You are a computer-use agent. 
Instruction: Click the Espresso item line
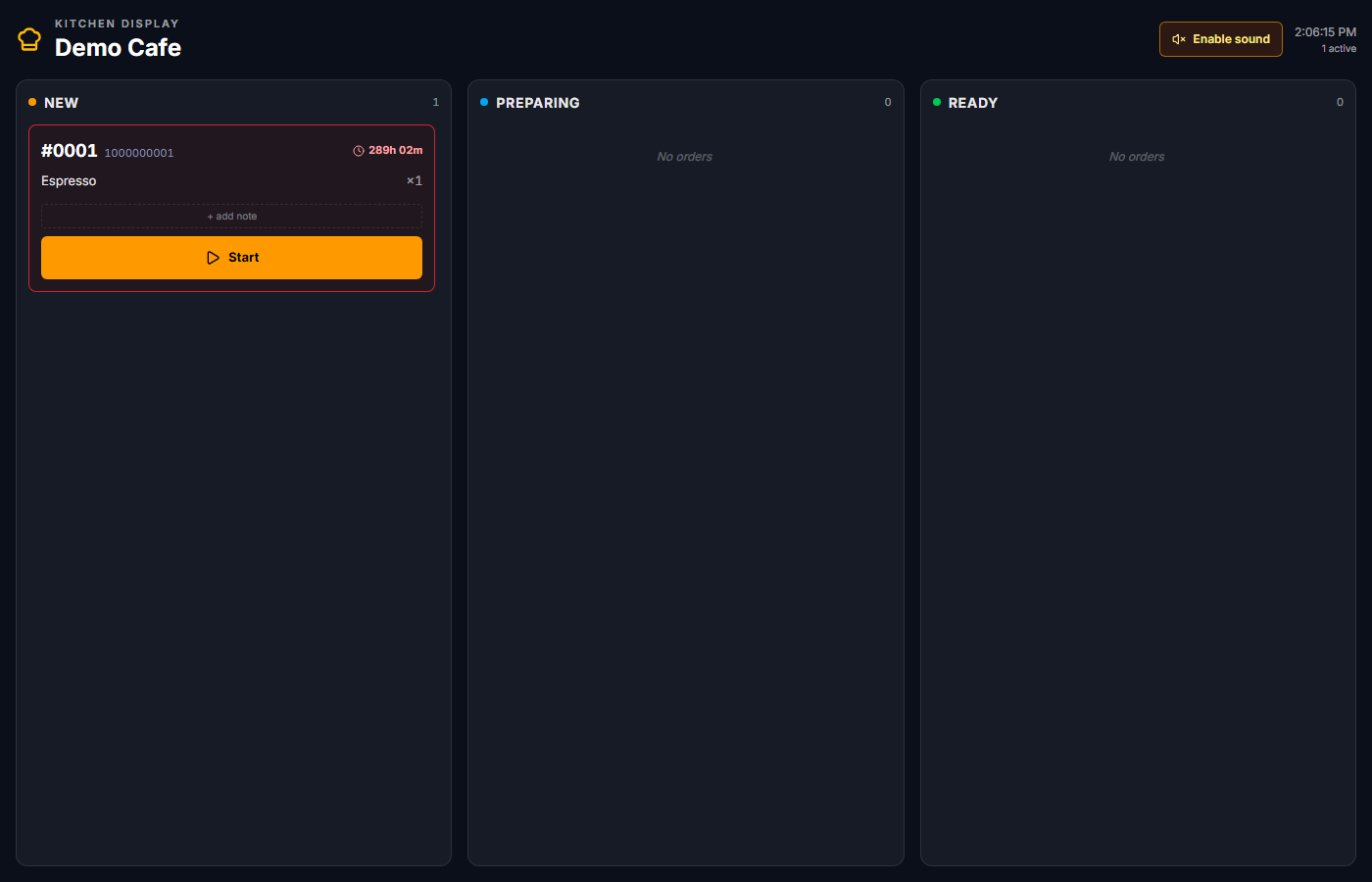click(231, 181)
